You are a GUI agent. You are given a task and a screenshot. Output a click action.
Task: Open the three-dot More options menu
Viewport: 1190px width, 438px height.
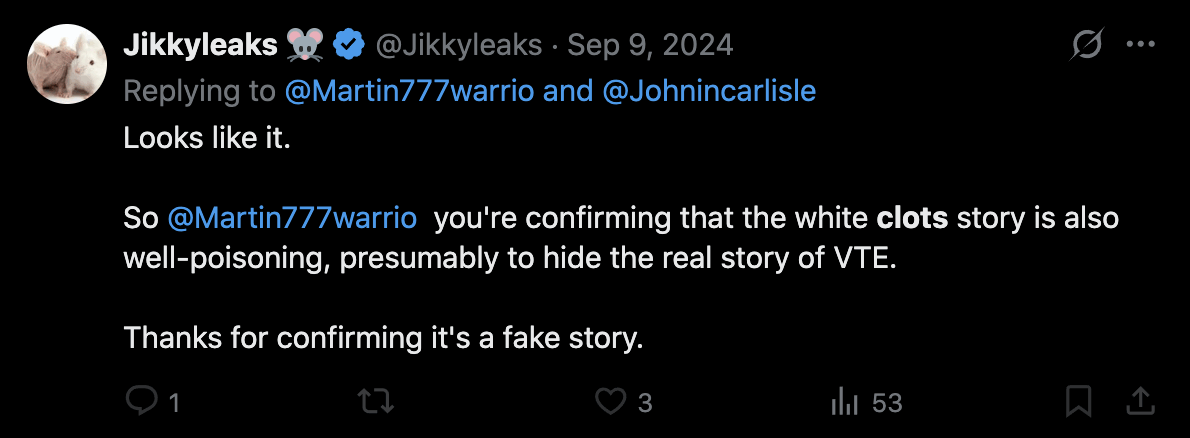coord(1140,45)
